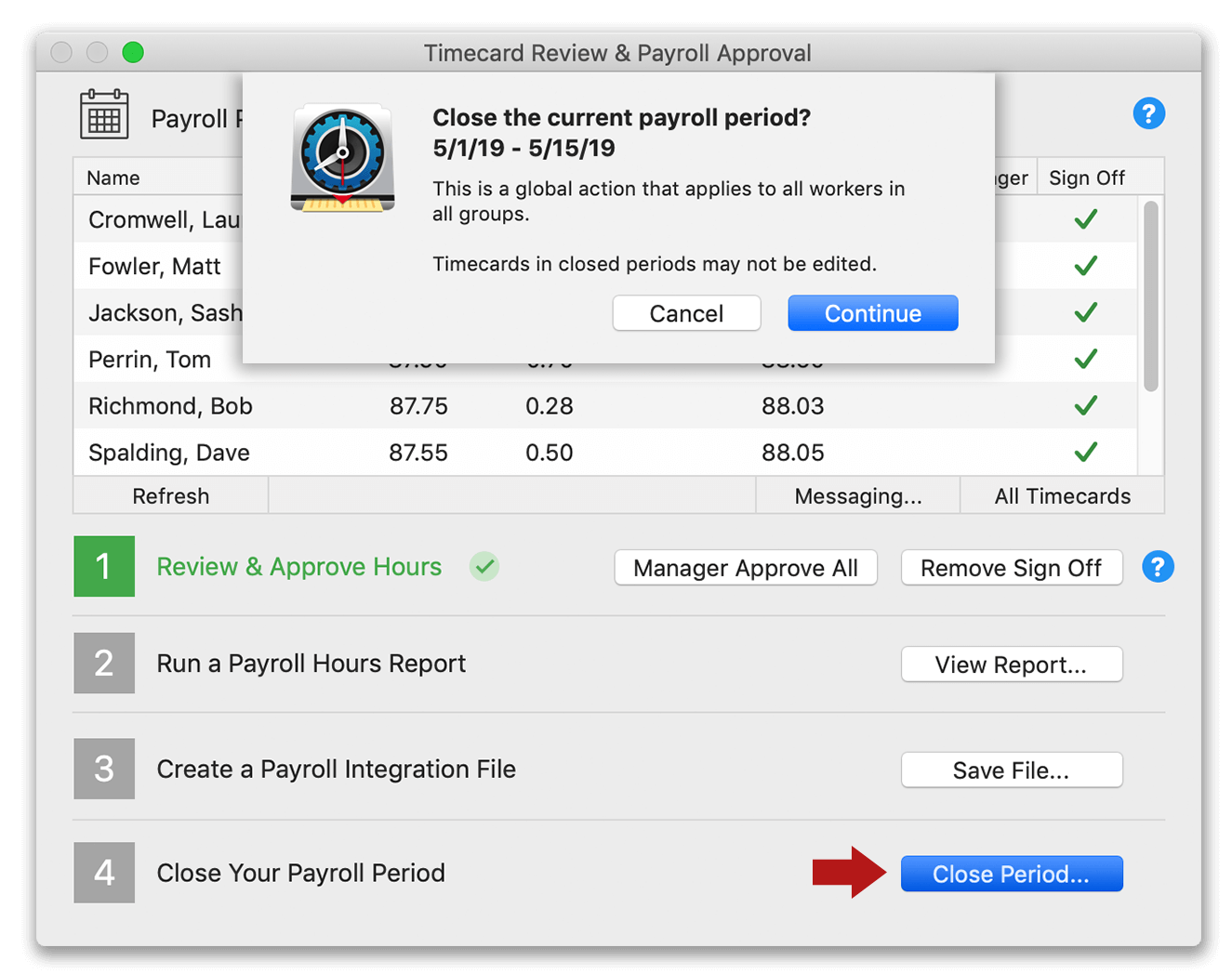Click the step 2 numbered square

[x=104, y=663]
